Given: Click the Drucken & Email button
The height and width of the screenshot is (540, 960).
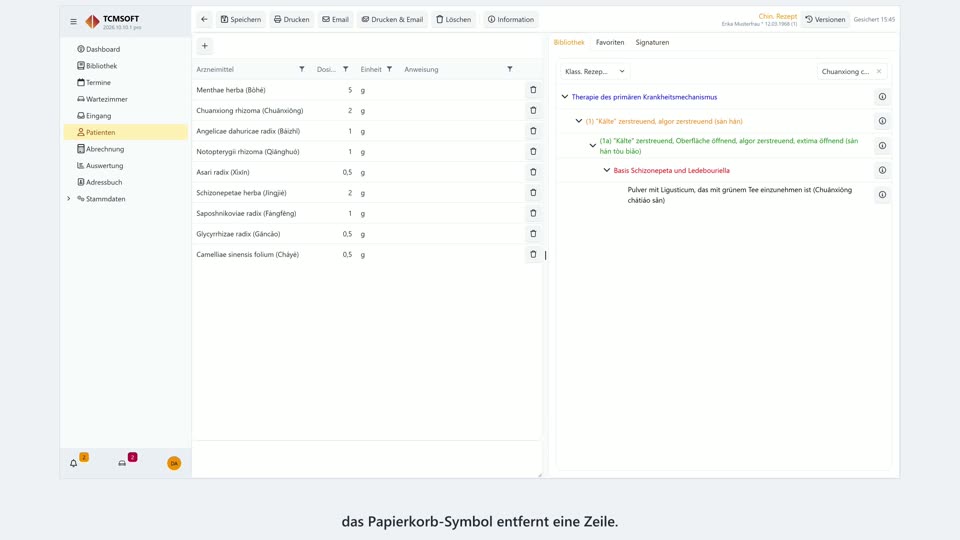Looking at the screenshot, I should click(392, 20).
